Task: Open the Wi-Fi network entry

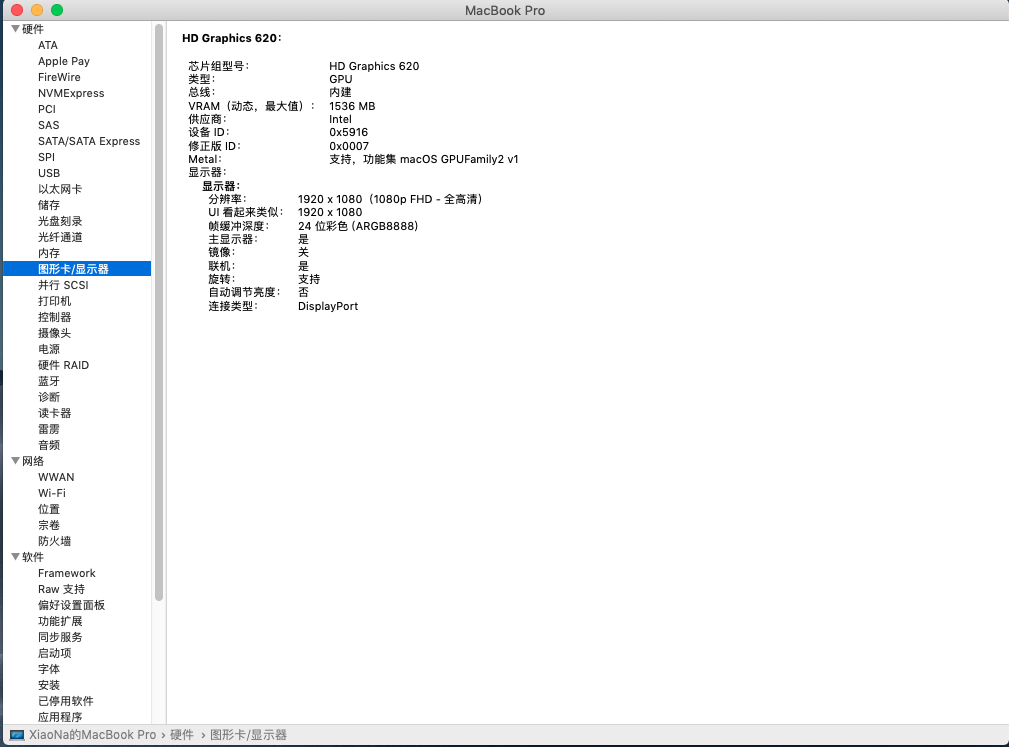Action: click(x=51, y=493)
